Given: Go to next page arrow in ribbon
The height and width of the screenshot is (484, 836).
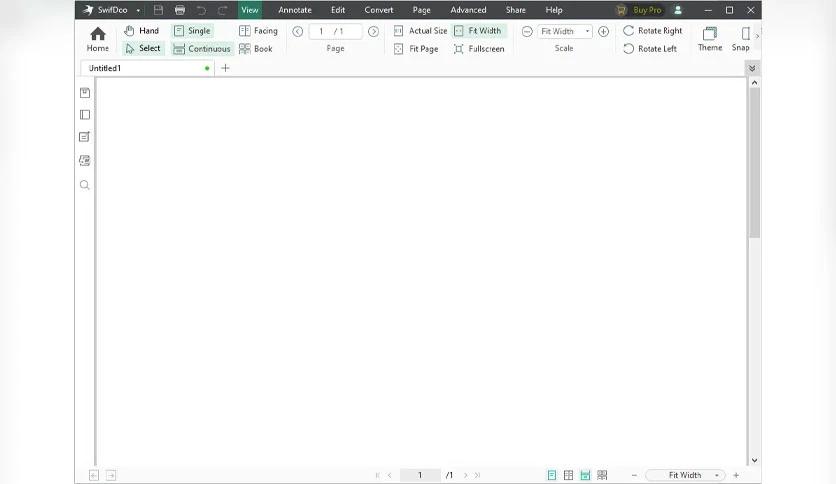Looking at the screenshot, I should [x=373, y=31].
